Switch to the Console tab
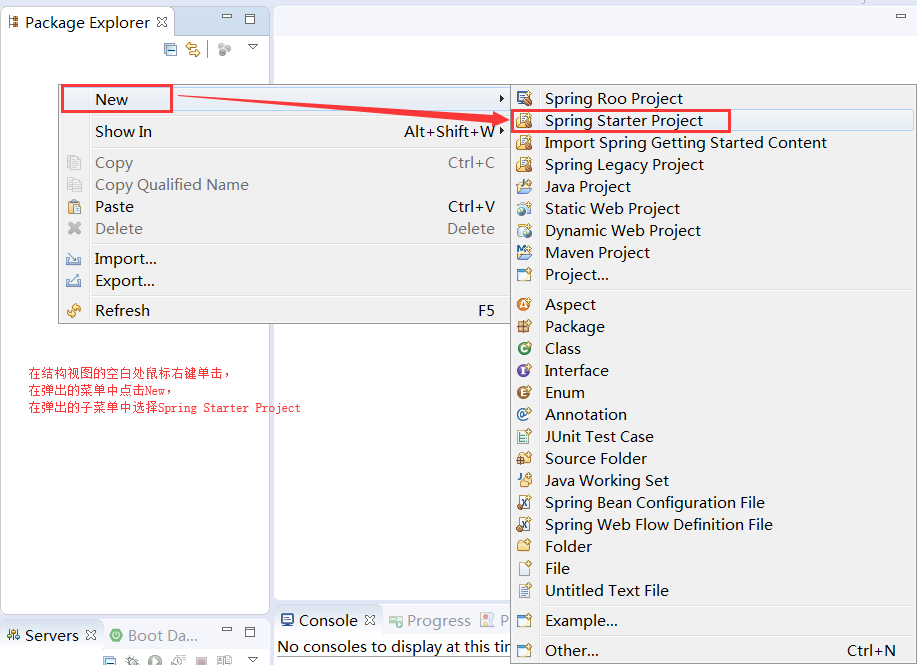The width and height of the screenshot is (917, 665). tap(328, 621)
